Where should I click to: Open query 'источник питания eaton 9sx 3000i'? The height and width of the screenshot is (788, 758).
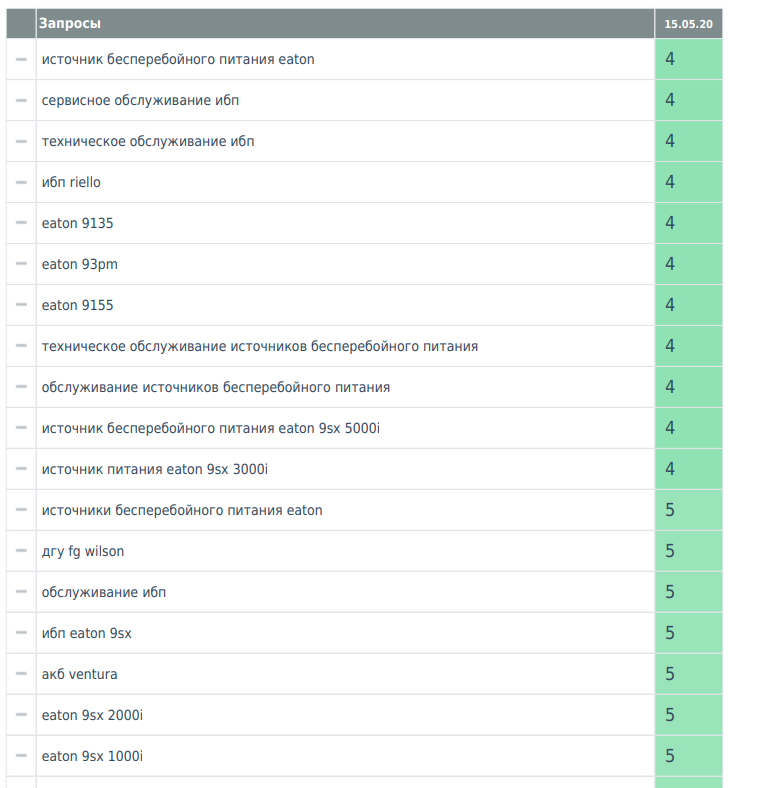click(155, 469)
